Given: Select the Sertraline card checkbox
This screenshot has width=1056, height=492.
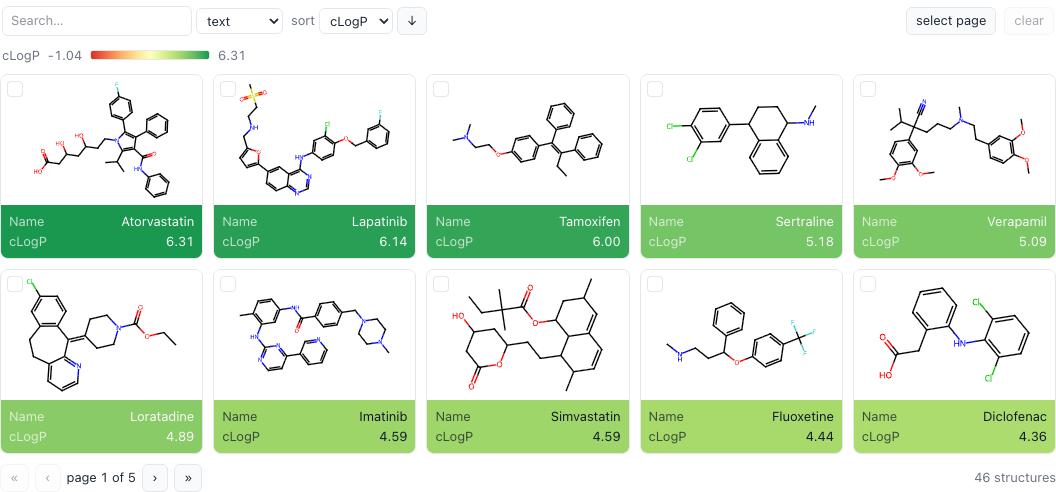Looking at the screenshot, I should (655, 89).
